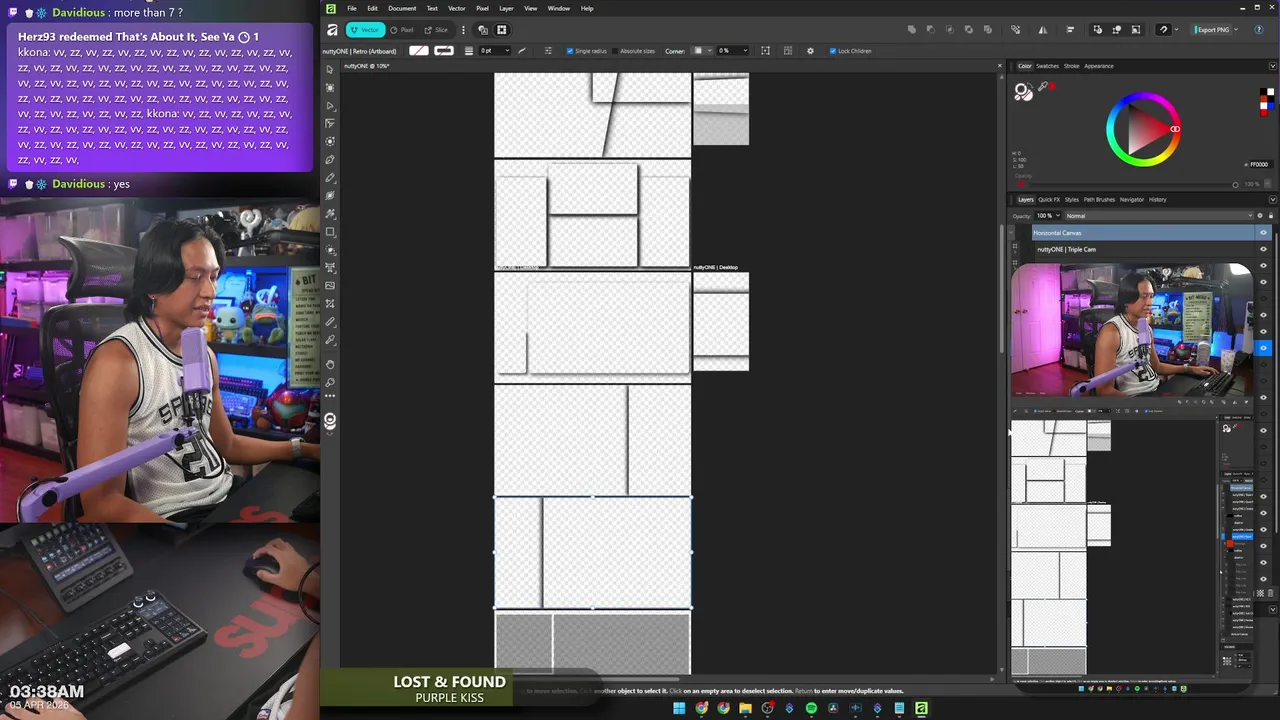Screen dimensions: 1280x720
Task: Select the Color Picker tool in toolbar
Action: pos(330,340)
